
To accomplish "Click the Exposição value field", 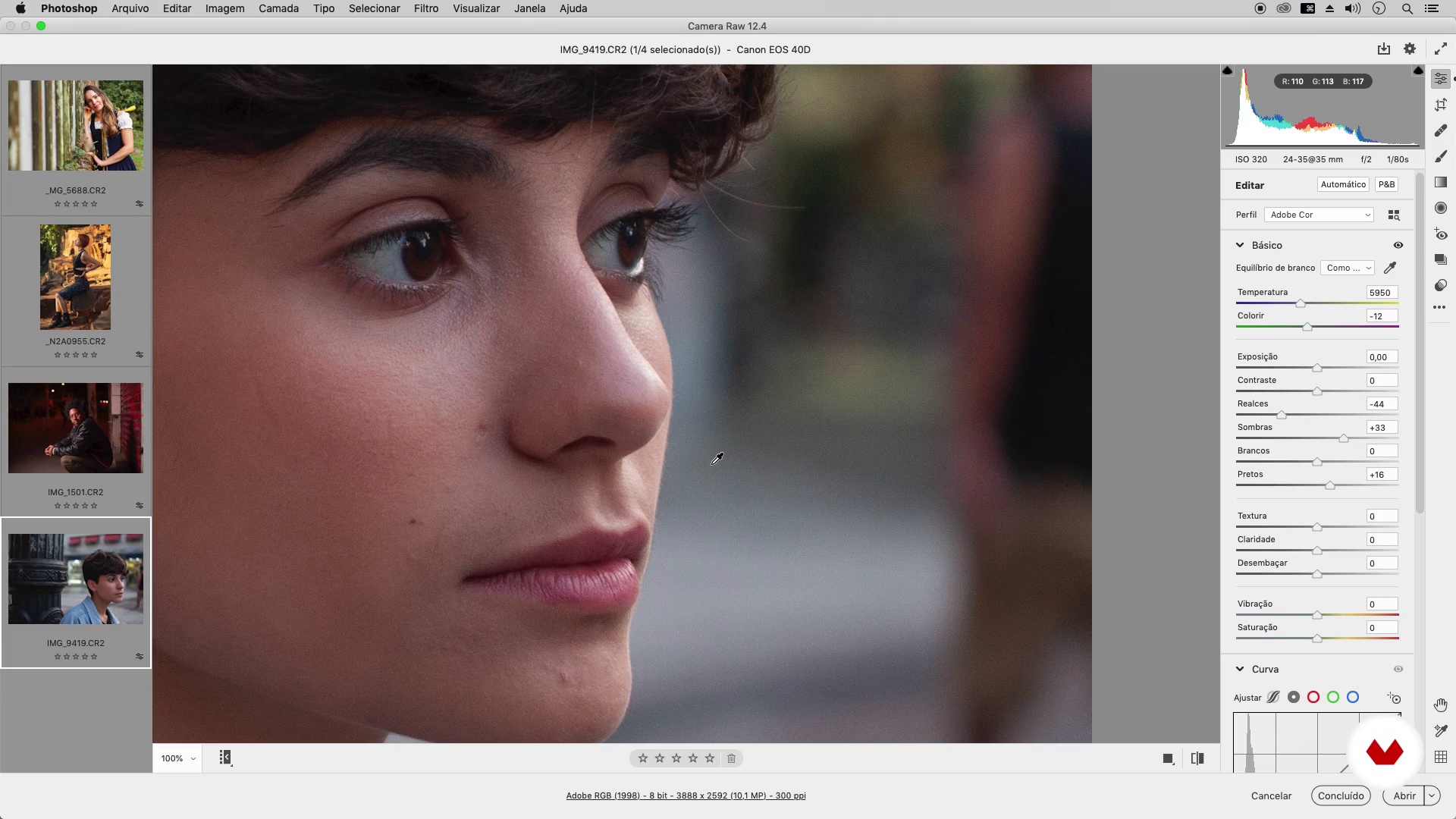I will pos(1382,357).
